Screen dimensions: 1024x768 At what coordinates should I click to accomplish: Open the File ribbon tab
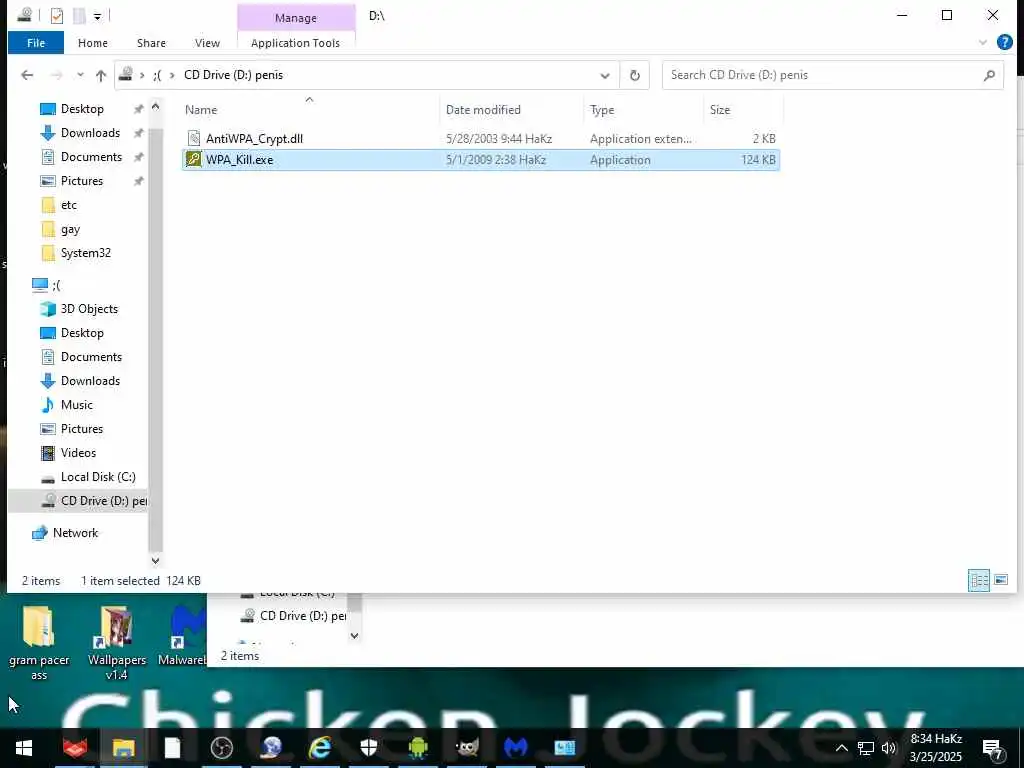coord(36,43)
